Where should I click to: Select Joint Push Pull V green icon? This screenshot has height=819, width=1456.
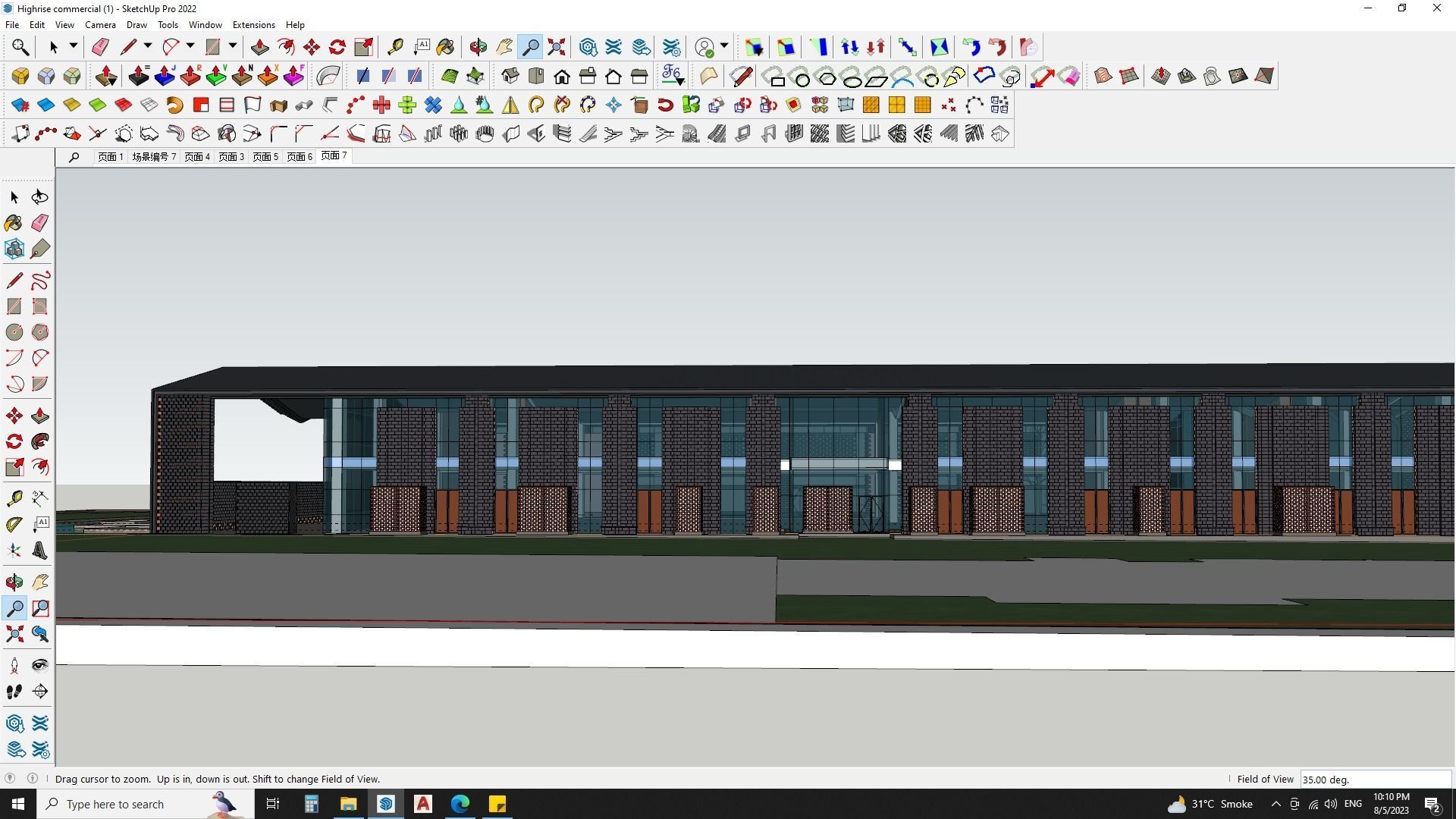(x=216, y=76)
